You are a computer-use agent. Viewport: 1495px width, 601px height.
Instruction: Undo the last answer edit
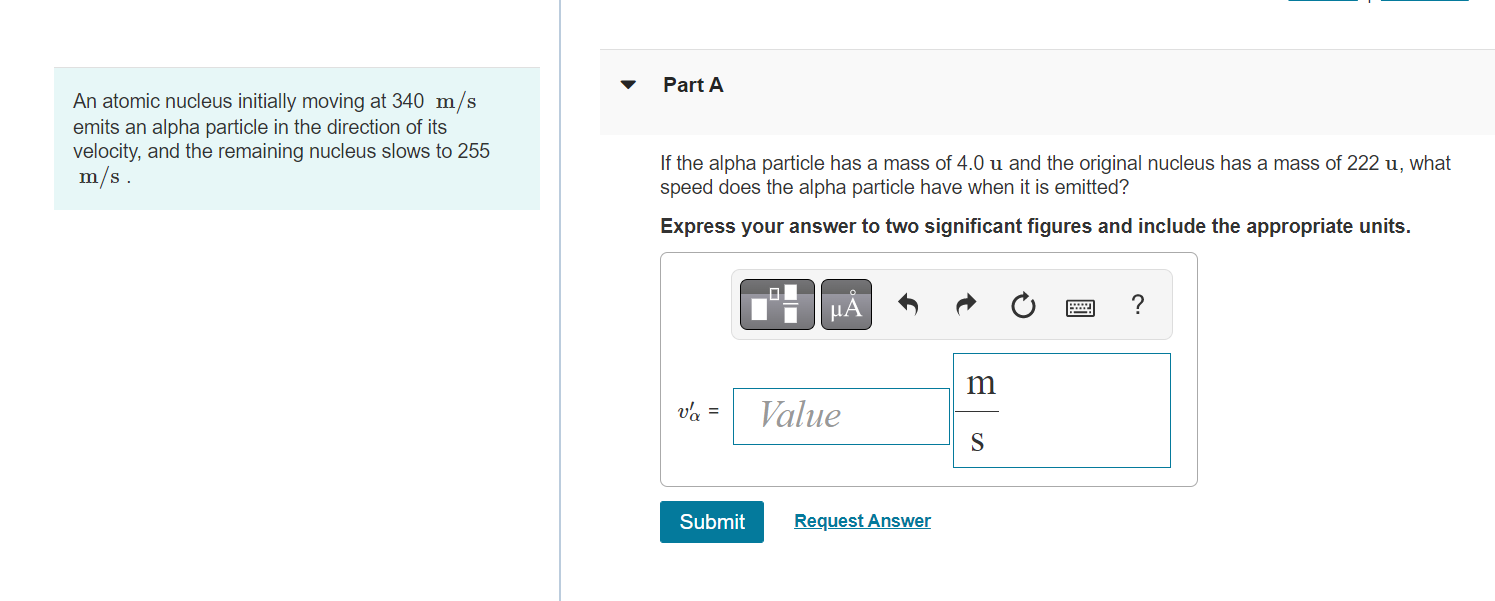[907, 304]
